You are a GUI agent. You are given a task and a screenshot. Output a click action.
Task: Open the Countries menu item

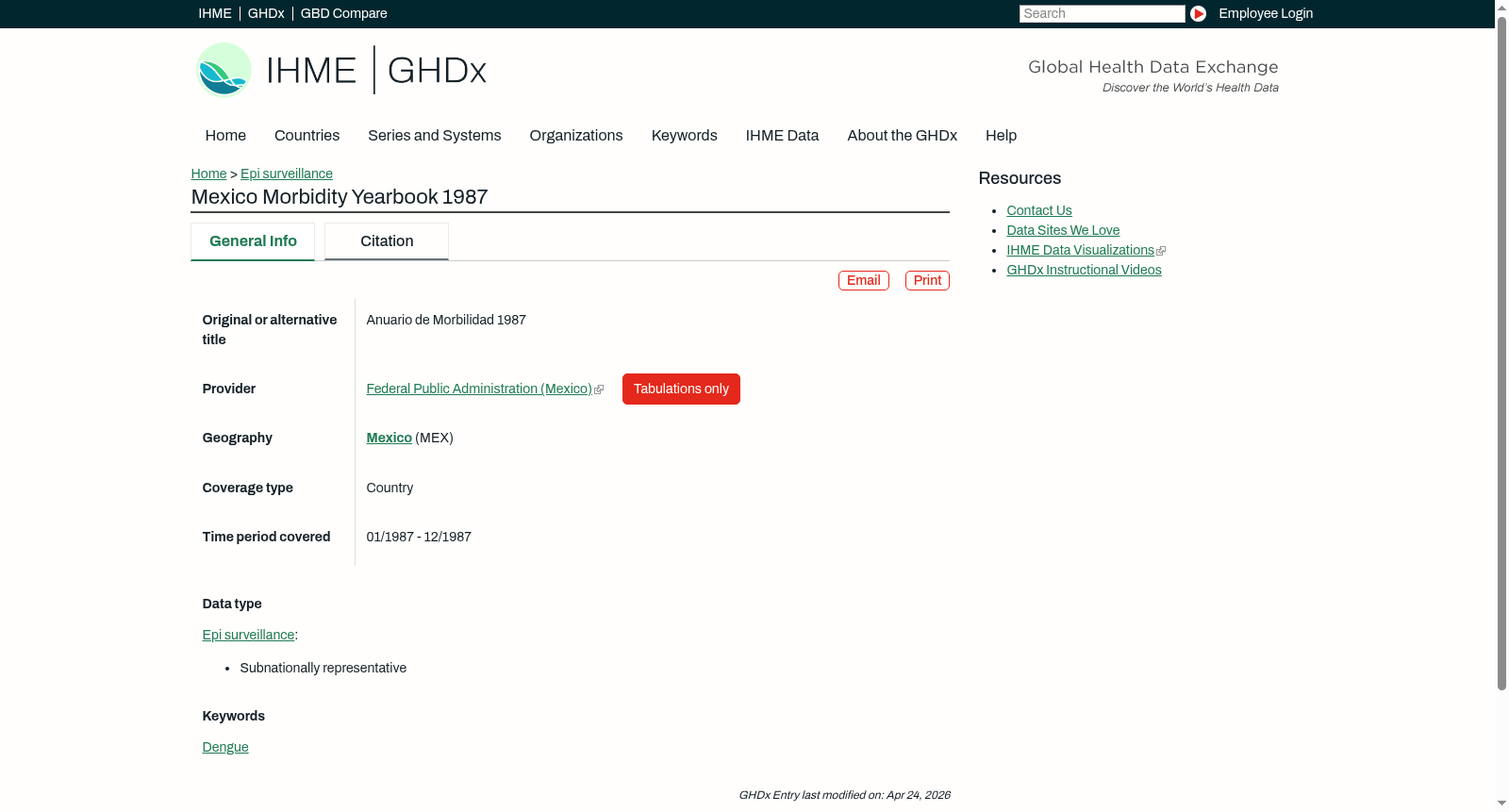click(307, 135)
